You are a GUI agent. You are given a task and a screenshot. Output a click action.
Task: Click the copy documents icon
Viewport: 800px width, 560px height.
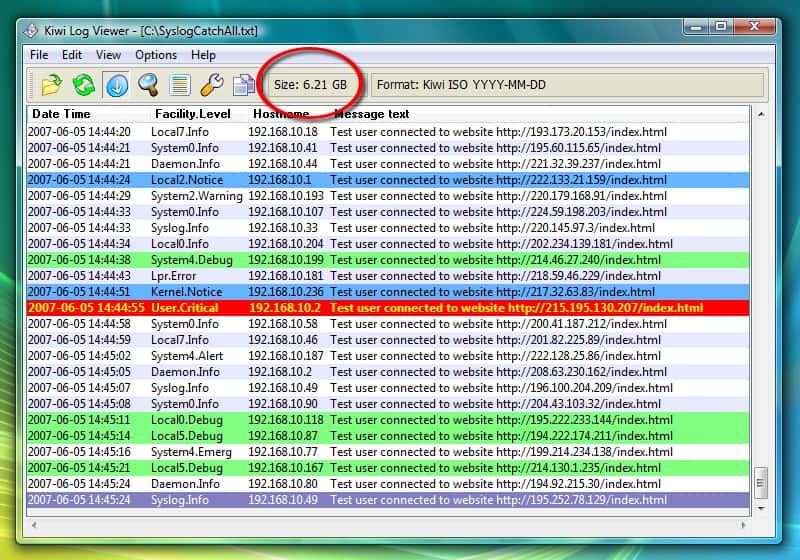tap(243, 85)
